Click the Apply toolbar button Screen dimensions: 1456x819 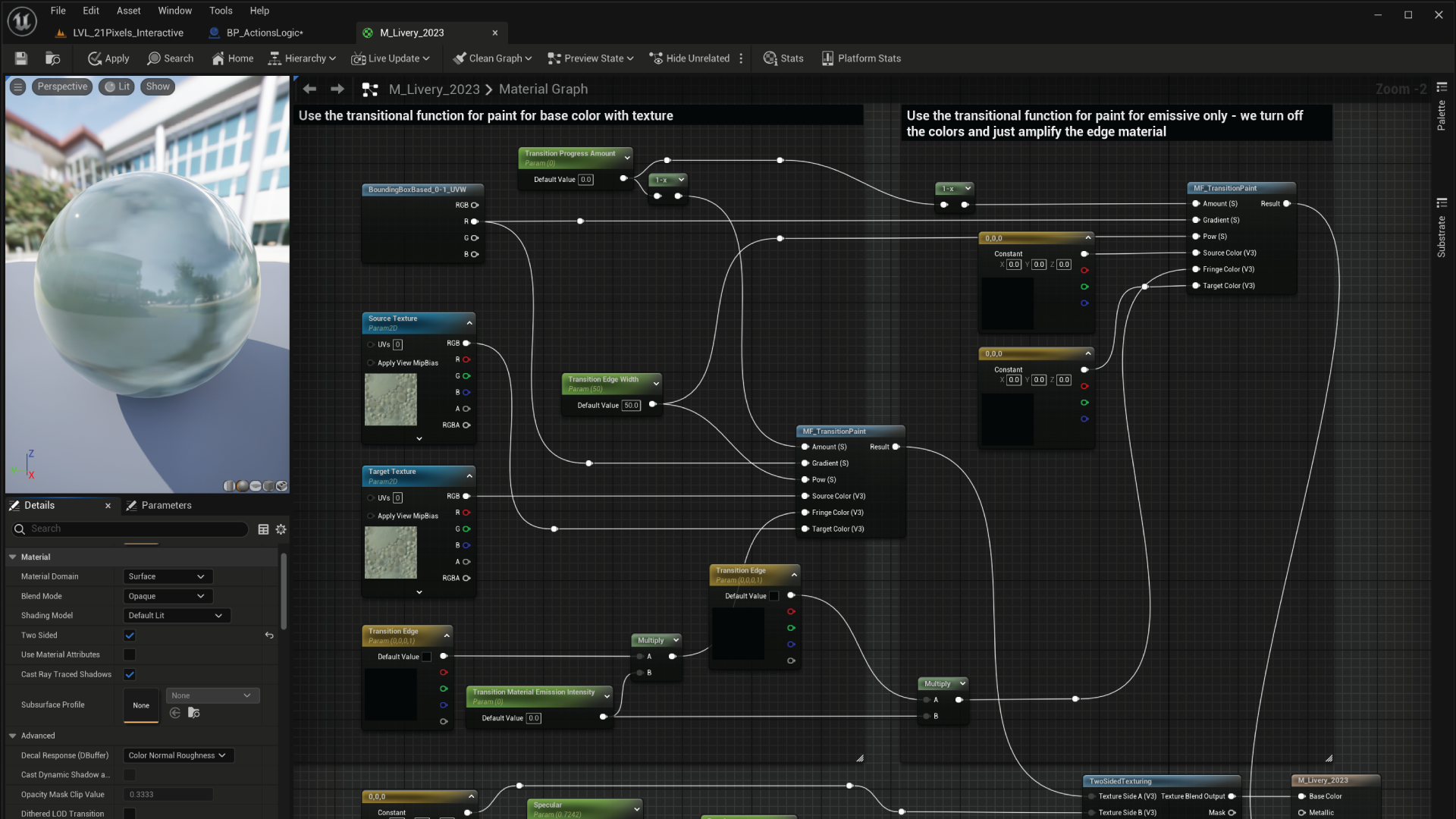click(x=108, y=58)
